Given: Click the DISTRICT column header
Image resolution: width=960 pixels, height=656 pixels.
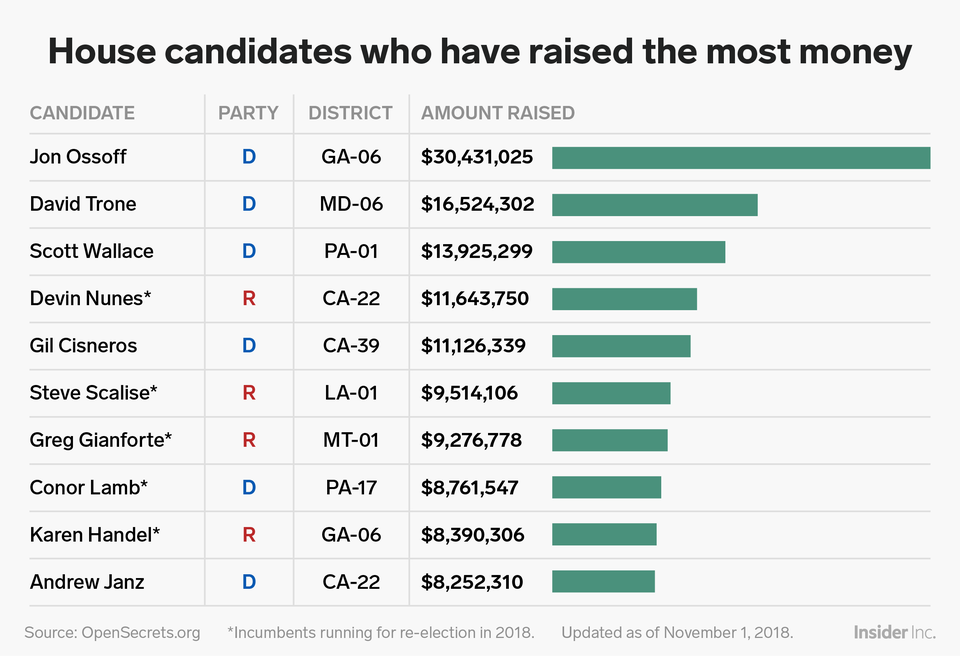Looking at the screenshot, I should click(350, 113).
